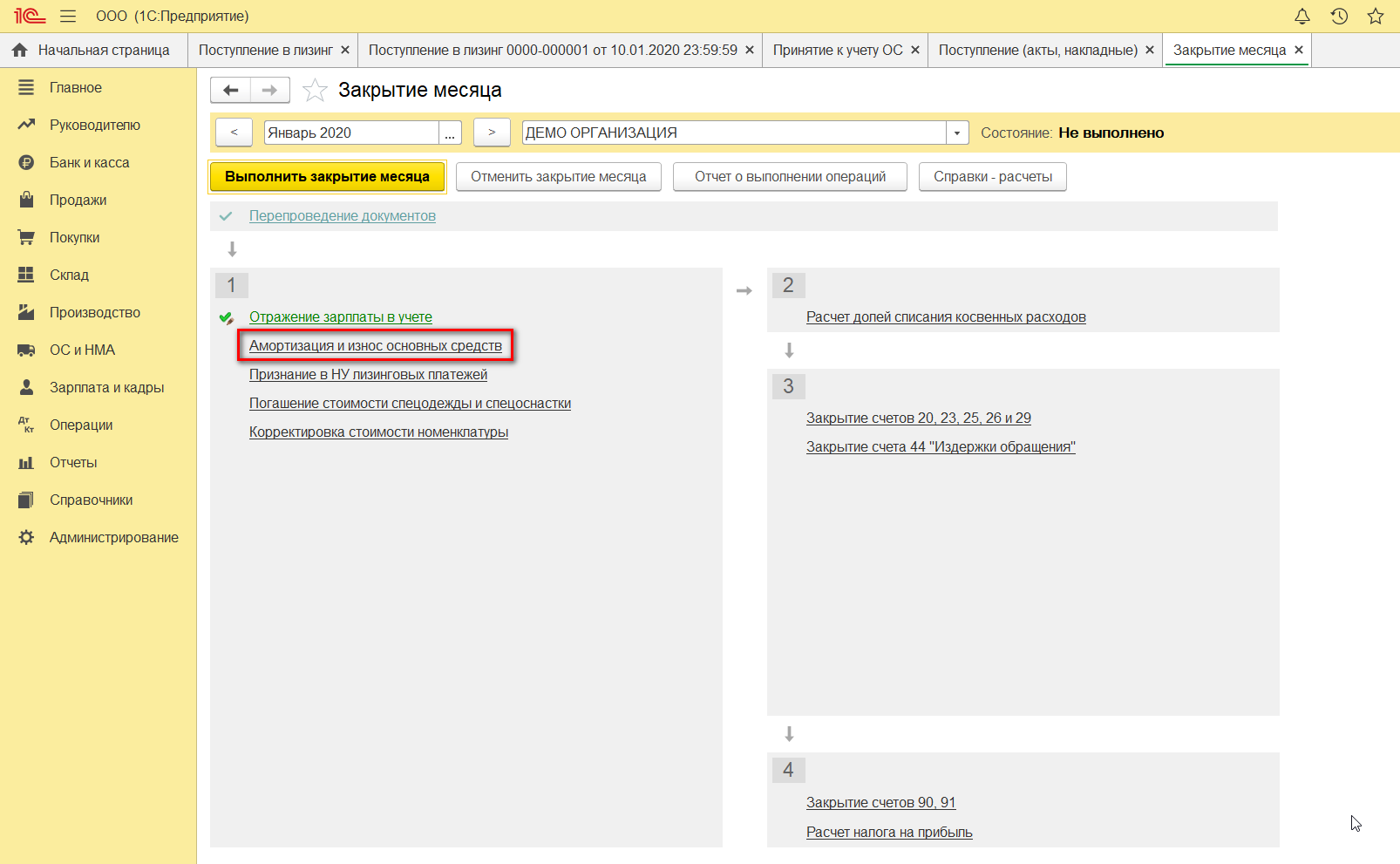Add Закрытие месяца to favorites star
This screenshot has height=864, width=1400.
[315, 91]
